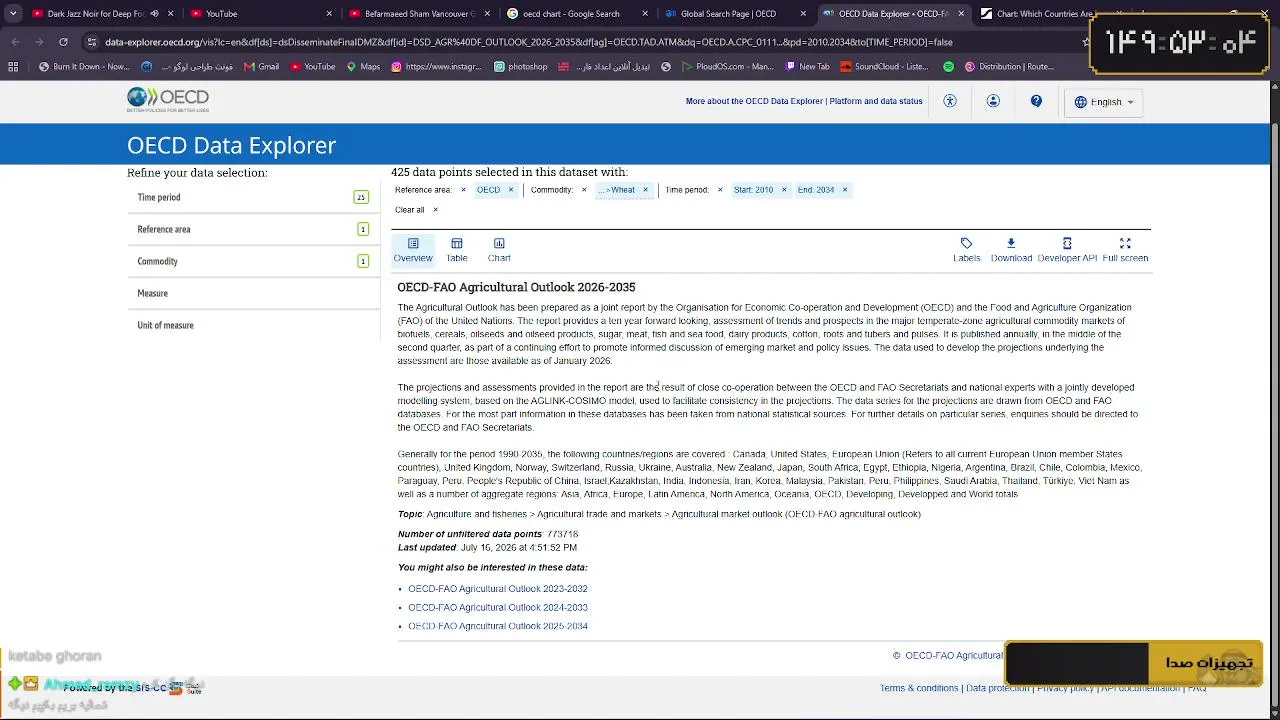Open the YouTube bookmark in bookmarks bar
1280x720 pixels.
click(313, 67)
